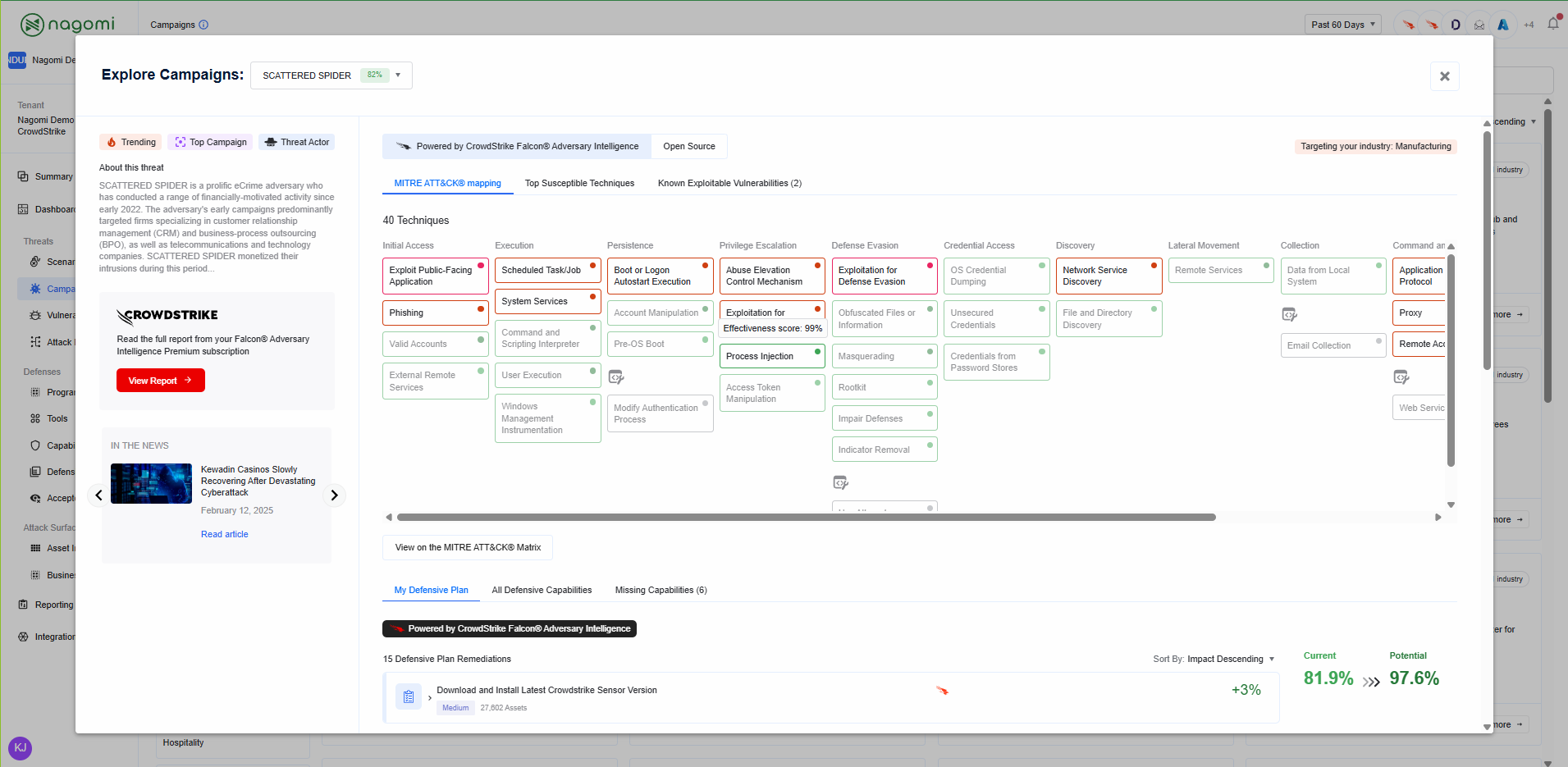Click the envelope mail integration icon

pyautogui.click(x=1479, y=25)
